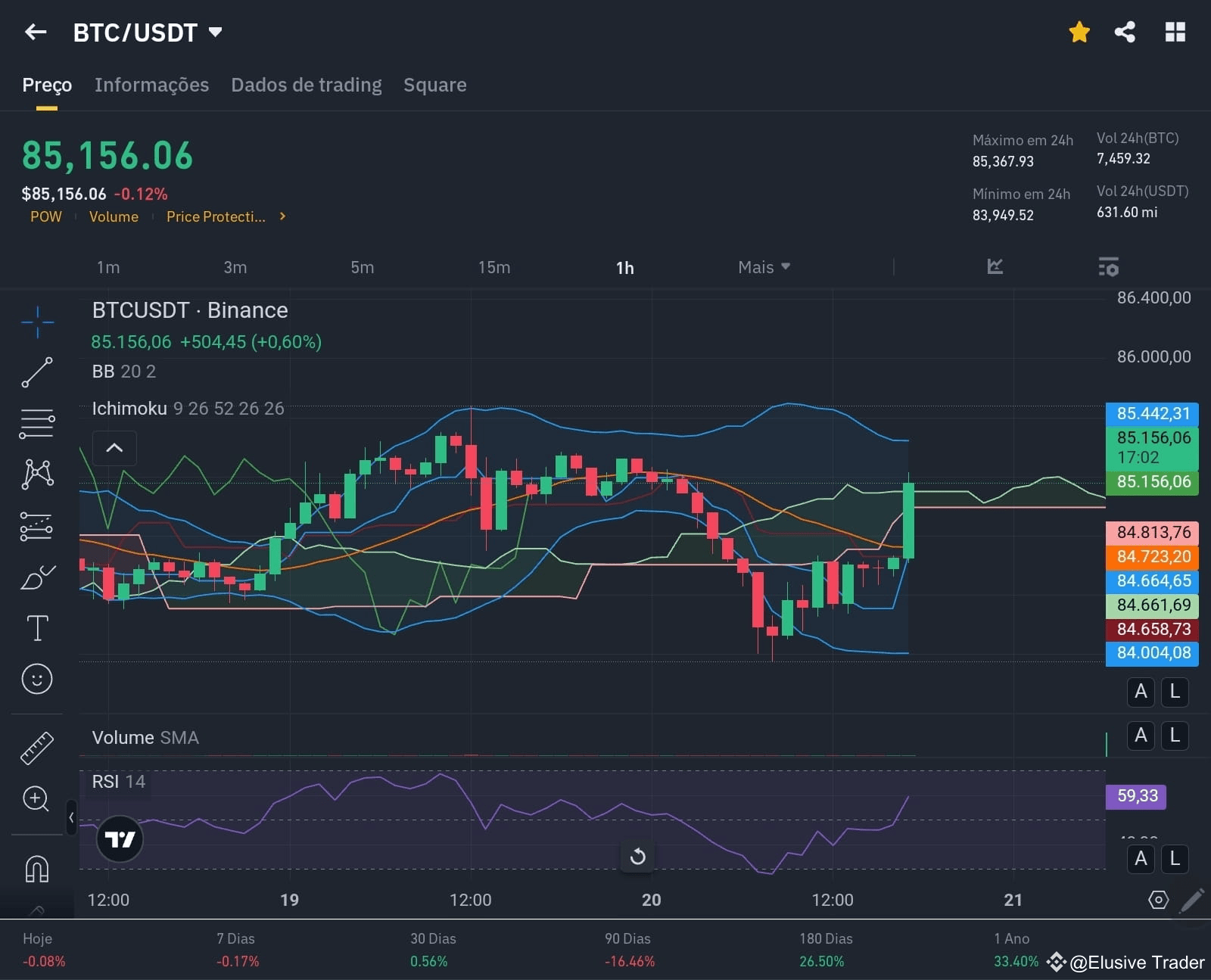Toggle log scale L on the RSI pane
The image size is (1211, 980).
click(x=1175, y=859)
